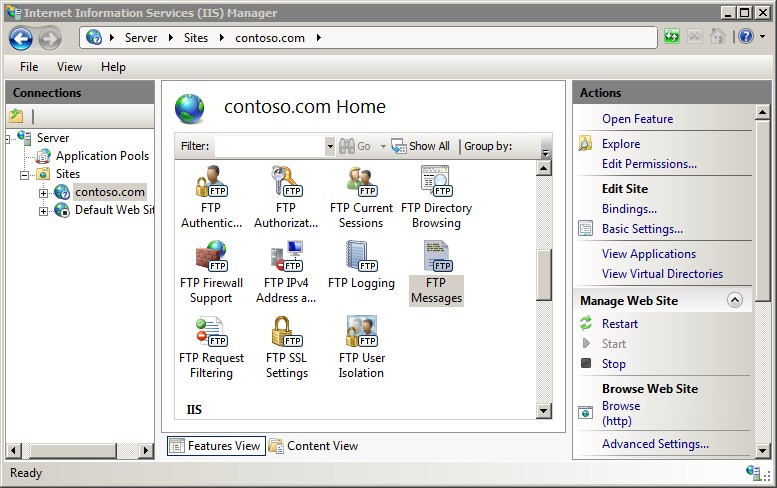This screenshot has height=488, width=777.
Task: Collapse the Manage Web Site section
Action: tap(734, 300)
